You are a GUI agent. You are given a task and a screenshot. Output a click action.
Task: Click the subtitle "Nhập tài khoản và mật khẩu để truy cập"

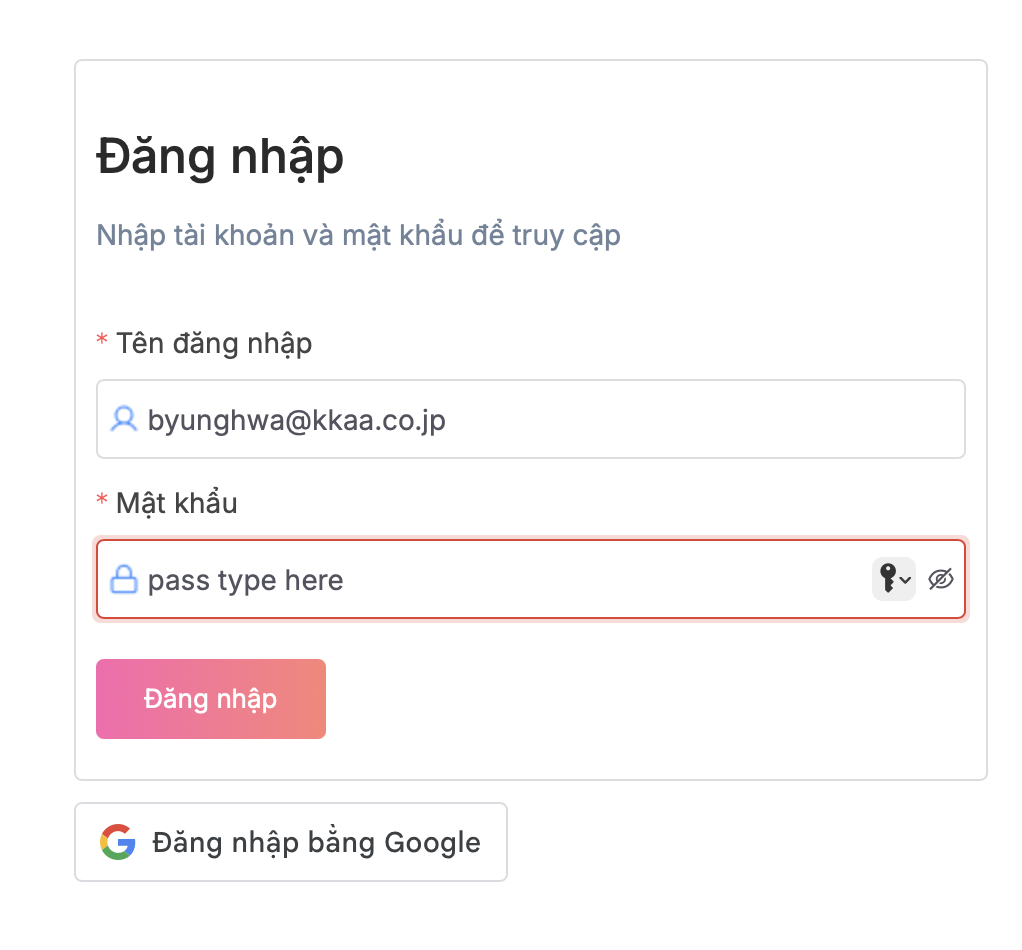(x=357, y=236)
